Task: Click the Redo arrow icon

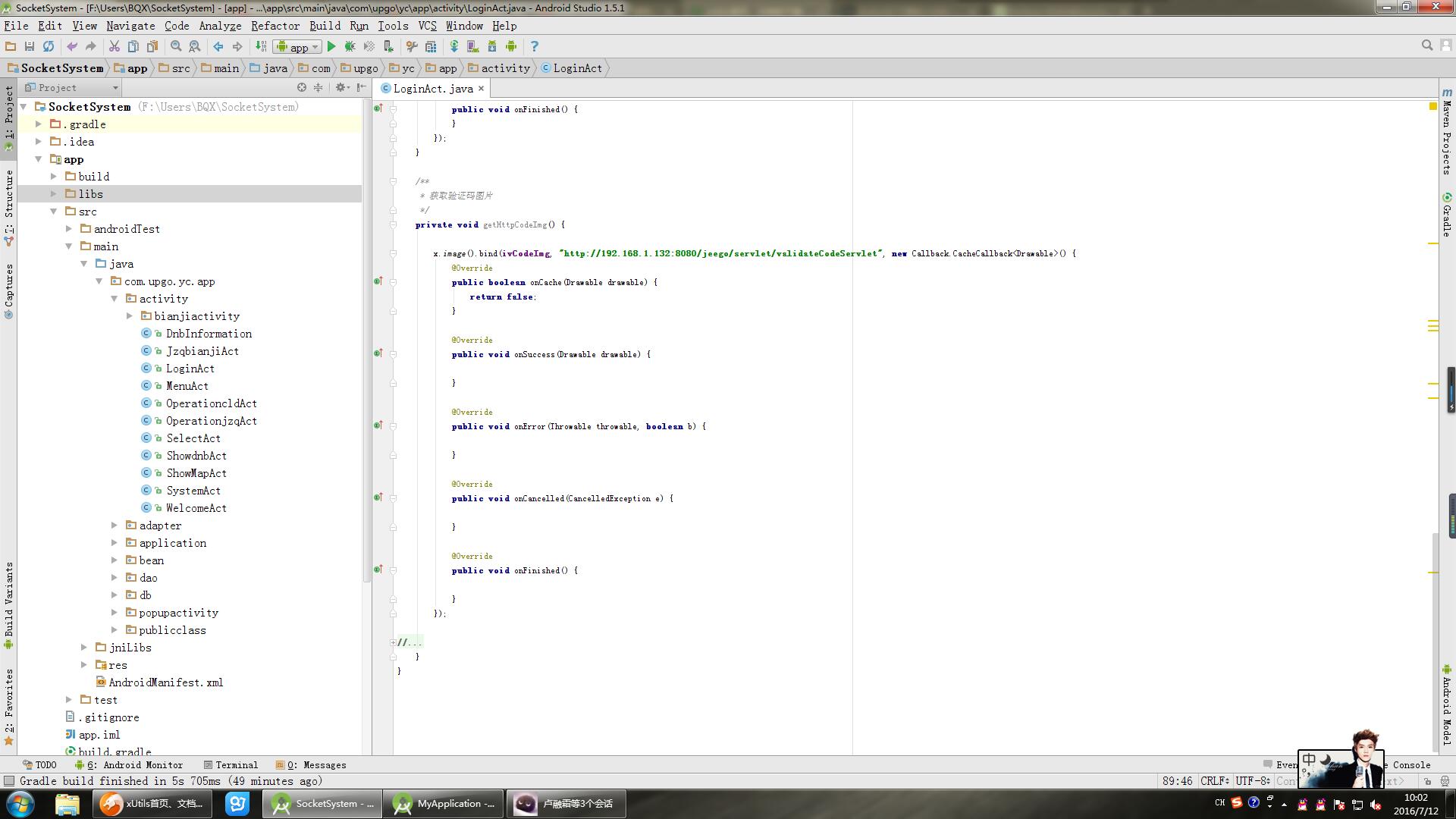Action: (90, 46)
